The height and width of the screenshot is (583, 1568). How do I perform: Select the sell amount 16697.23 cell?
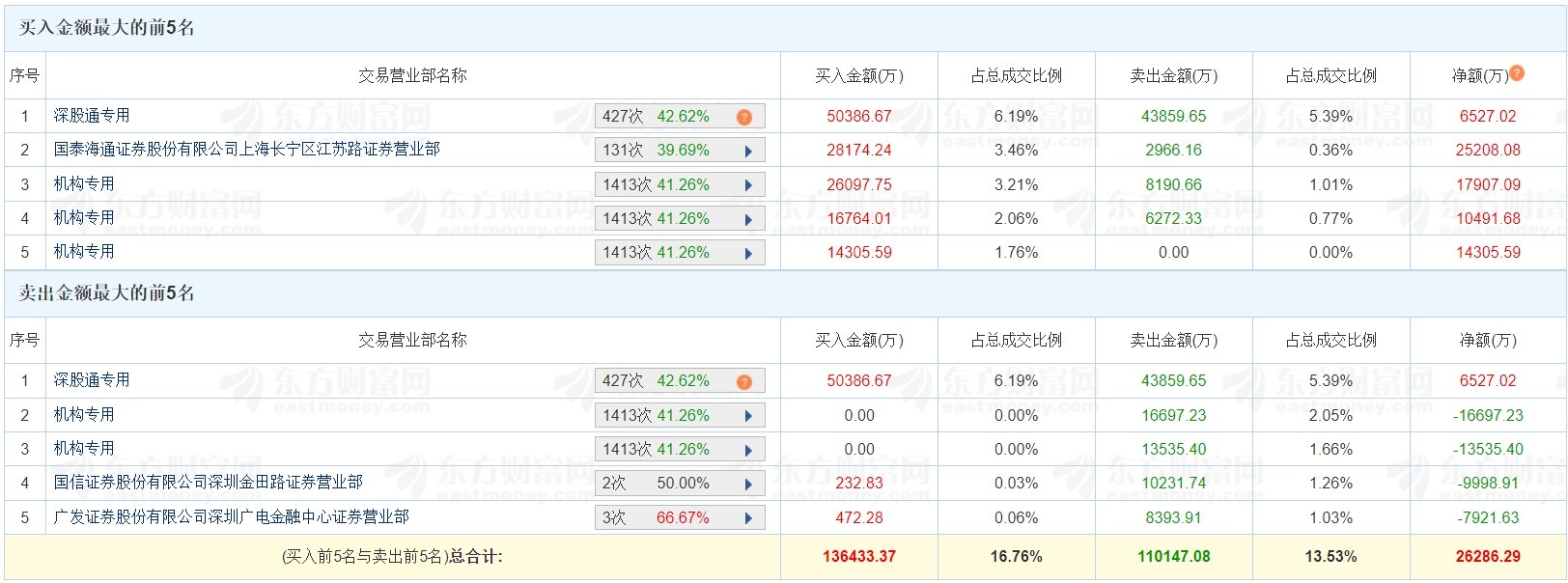tap(1174, 415)
